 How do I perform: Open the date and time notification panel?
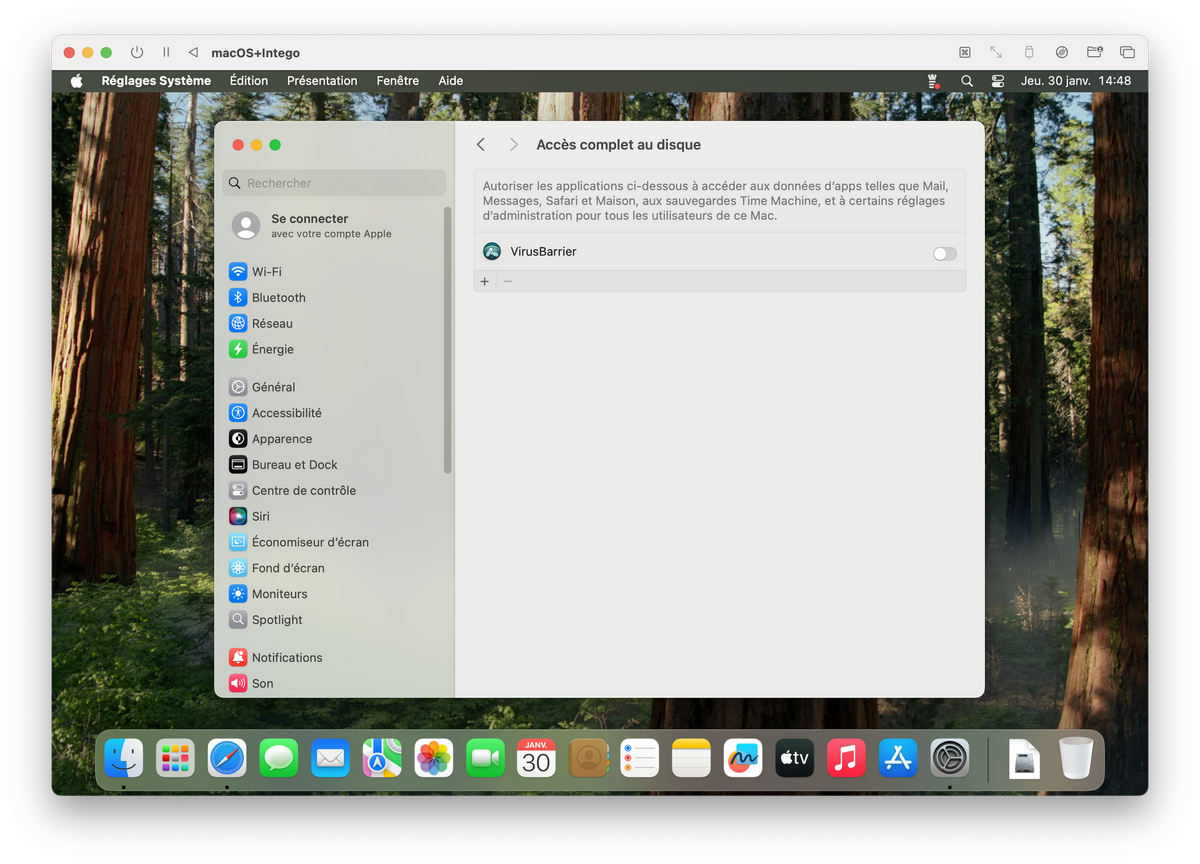click(x=1076, y=81)
